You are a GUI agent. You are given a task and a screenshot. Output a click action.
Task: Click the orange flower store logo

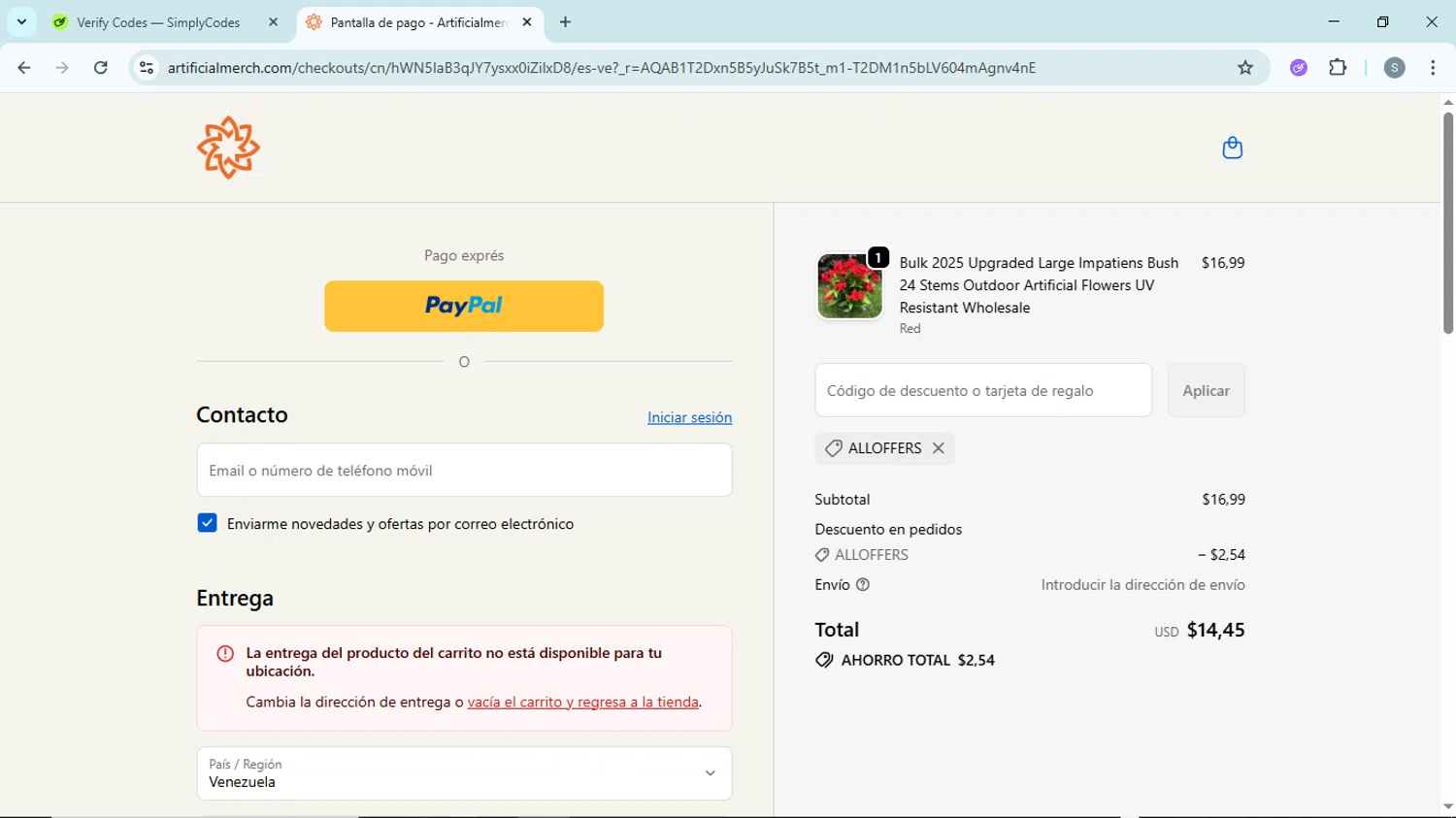[x=228, y=147]
